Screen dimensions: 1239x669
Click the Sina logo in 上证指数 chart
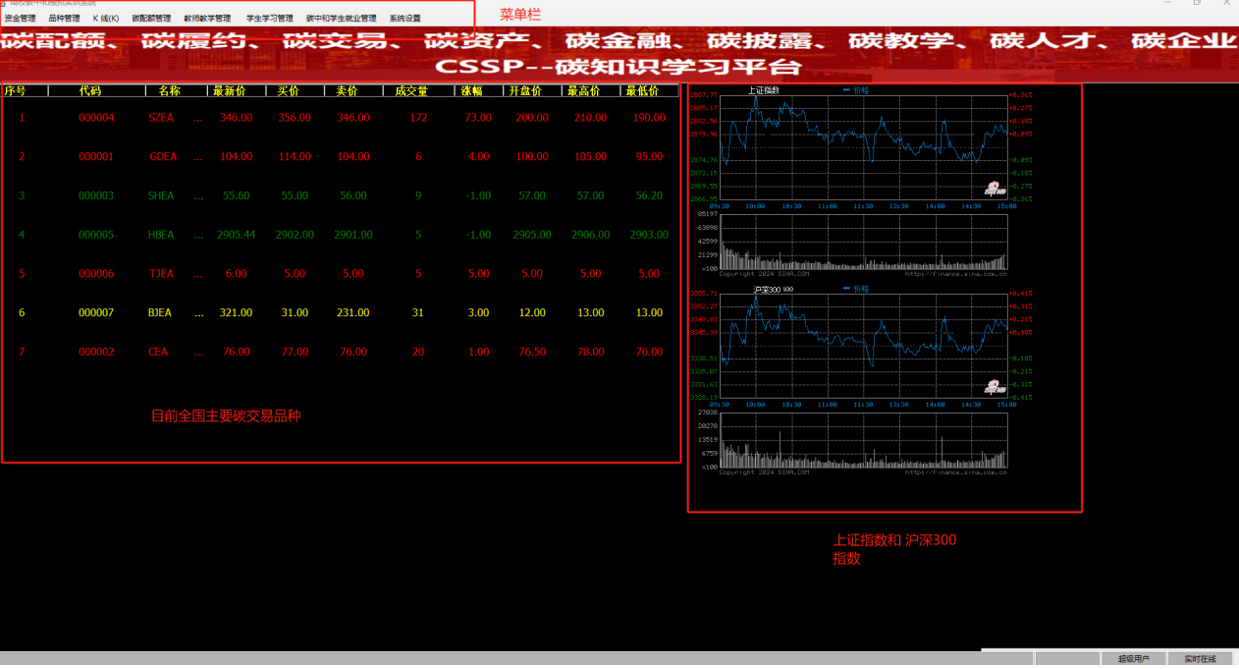(x=993, y=188)
